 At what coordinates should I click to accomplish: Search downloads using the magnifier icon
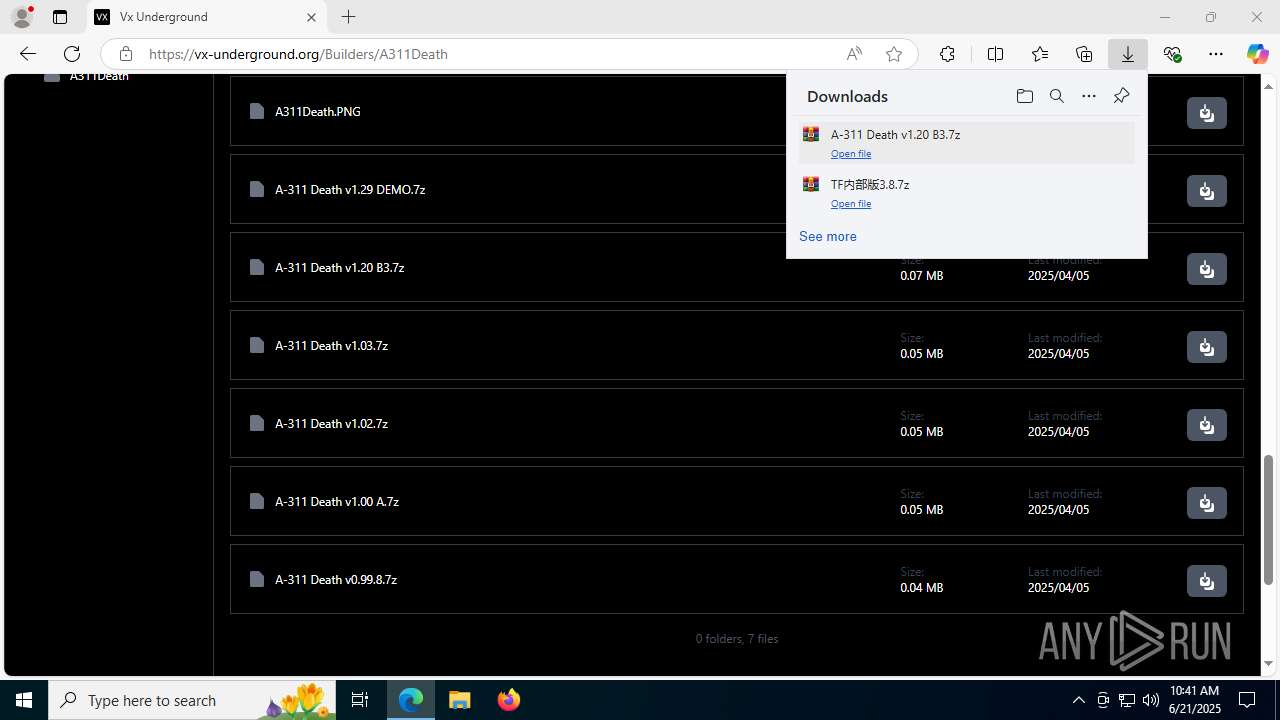(1056, 96)
